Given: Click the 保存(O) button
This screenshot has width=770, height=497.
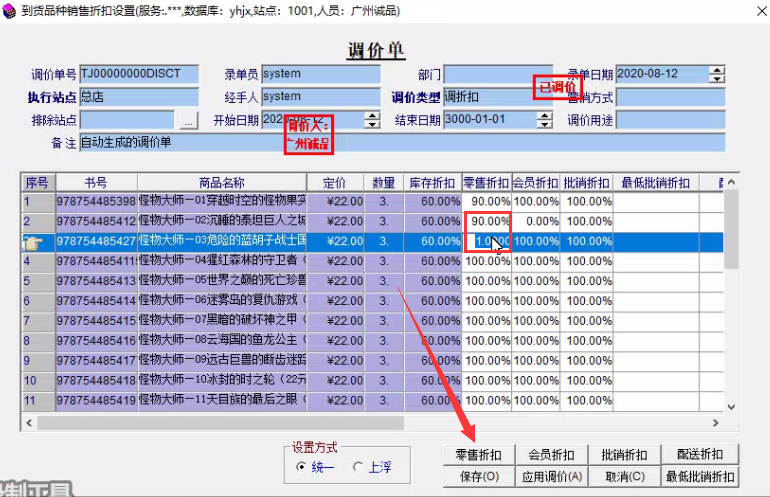Looking at the screenshot, I should (479, 476).
